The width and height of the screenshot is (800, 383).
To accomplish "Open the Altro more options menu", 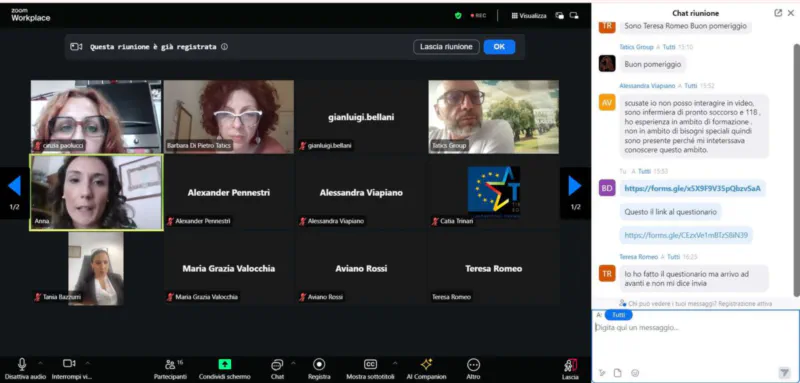I will click(473, 369).
